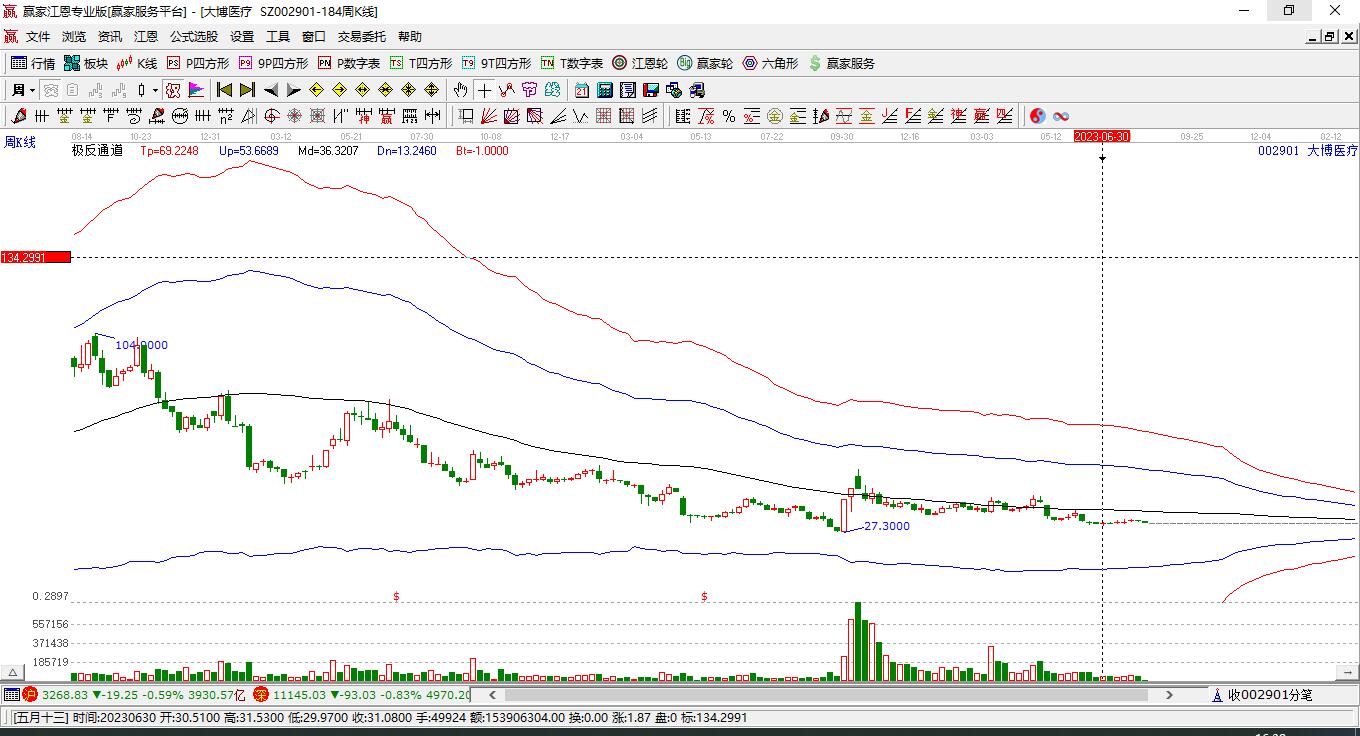Click the percent sign drawing tool
The width and height of the screenshot is (1360, 736).
(x=729, y=116)
